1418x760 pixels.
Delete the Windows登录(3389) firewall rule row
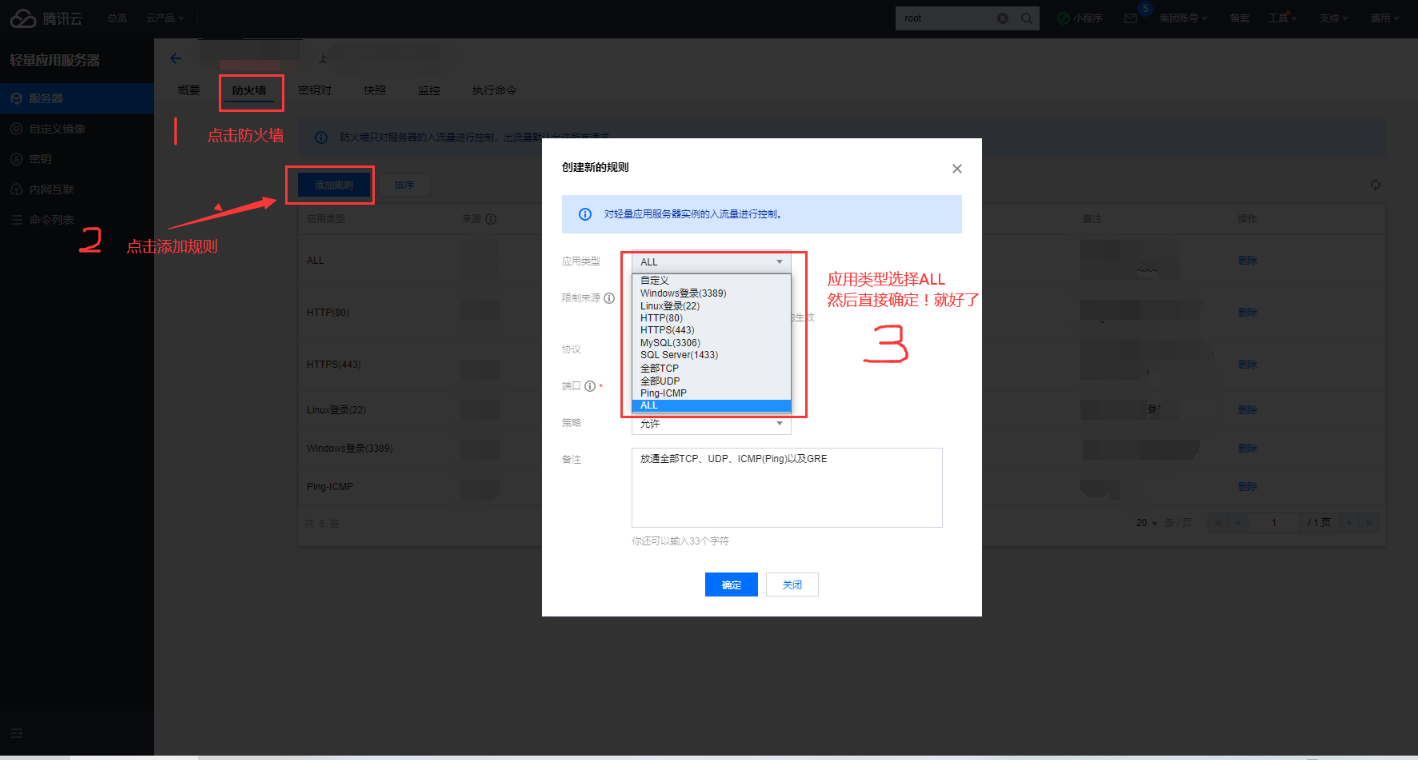(1247, 449)
